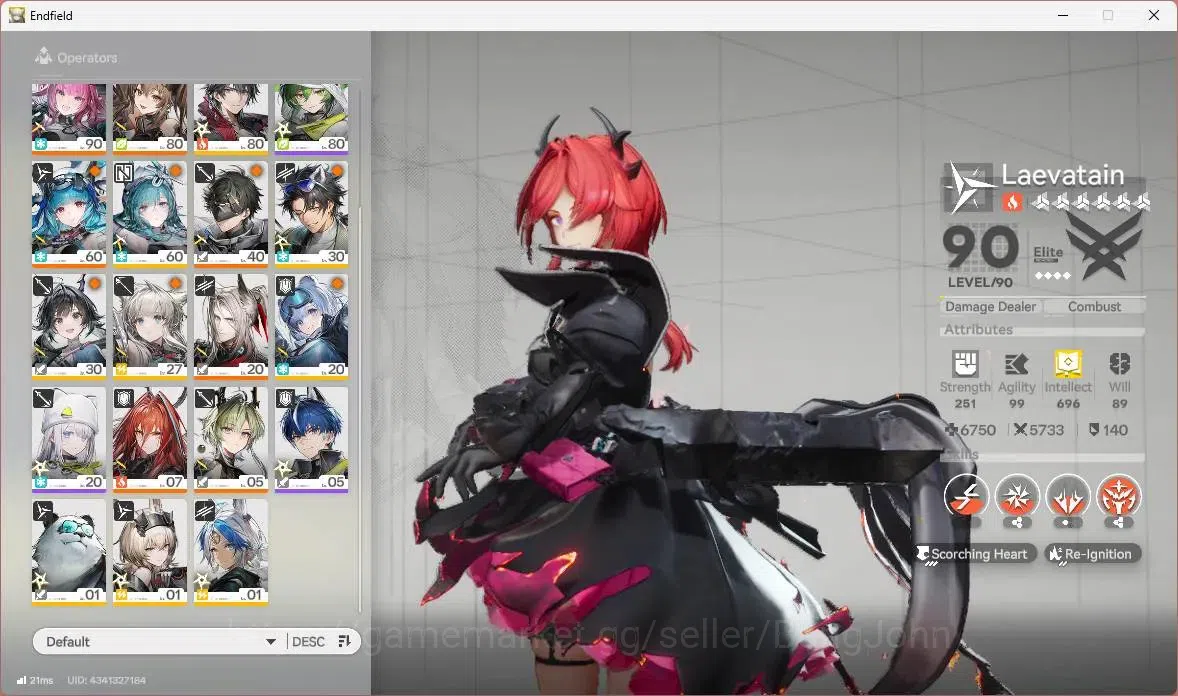The image size is (1178, 696).
Task: Click Laevatain's class emblem icon
Action: pos(968,187)
